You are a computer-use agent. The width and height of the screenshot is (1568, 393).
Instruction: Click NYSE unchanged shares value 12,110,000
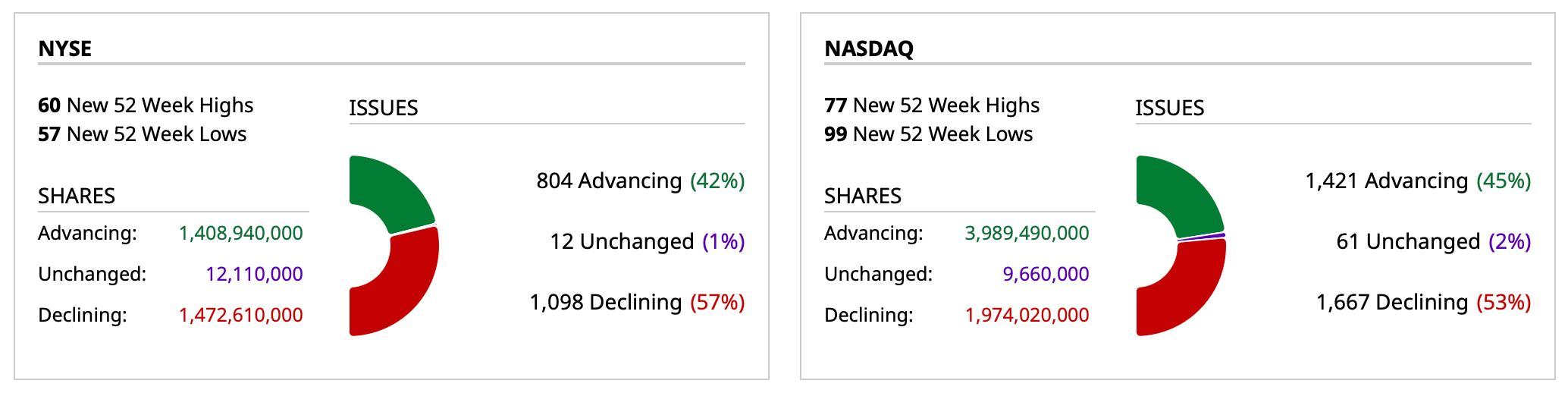tap(254, 274)
